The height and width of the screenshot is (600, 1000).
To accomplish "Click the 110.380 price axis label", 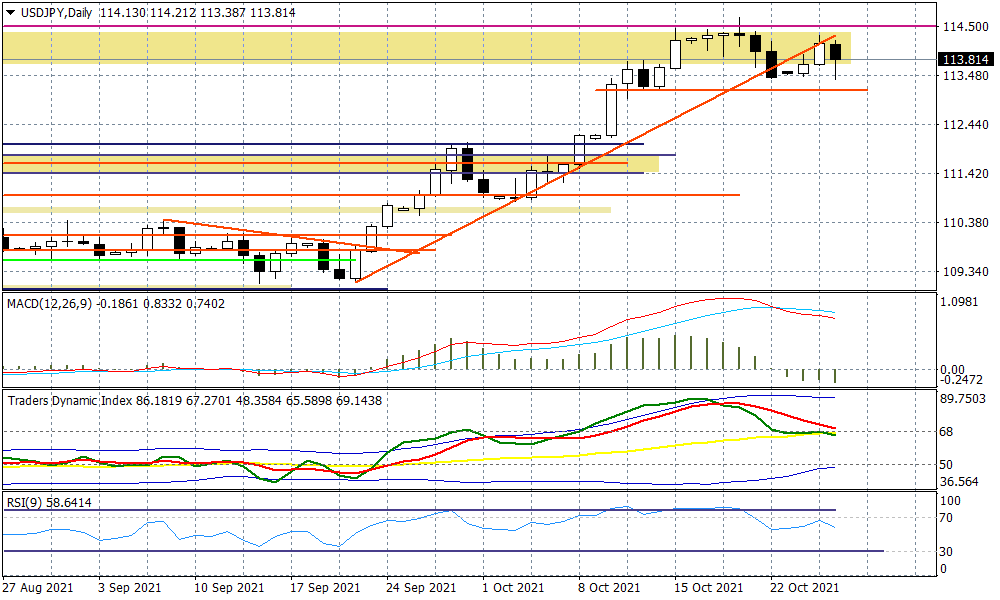I will 966,223.
